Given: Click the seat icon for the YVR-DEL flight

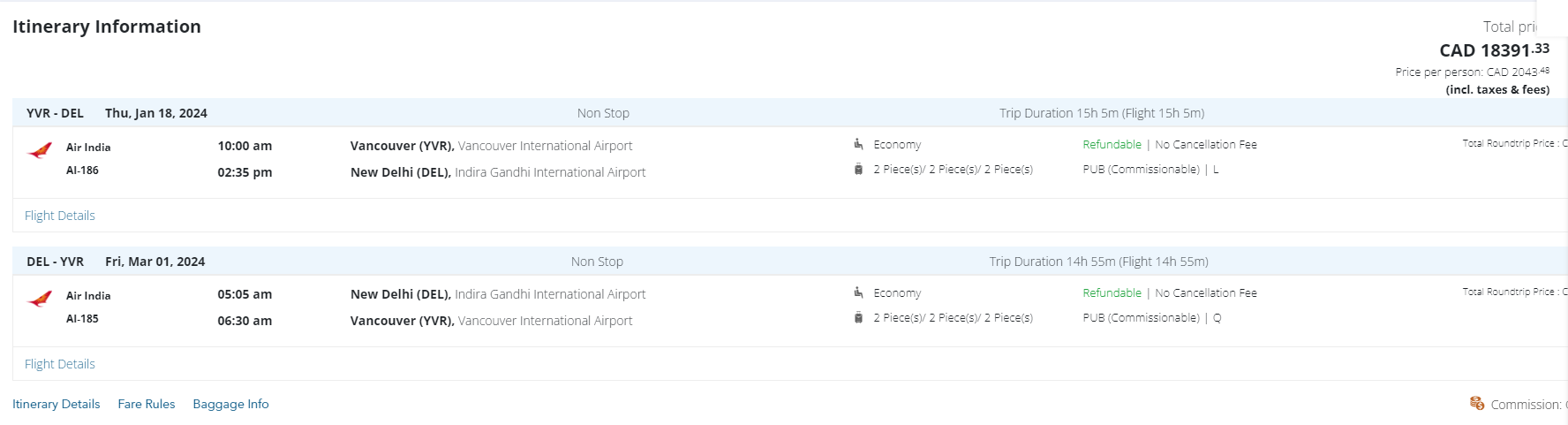Looking at the screenshot, I should (x=858, y=144).
